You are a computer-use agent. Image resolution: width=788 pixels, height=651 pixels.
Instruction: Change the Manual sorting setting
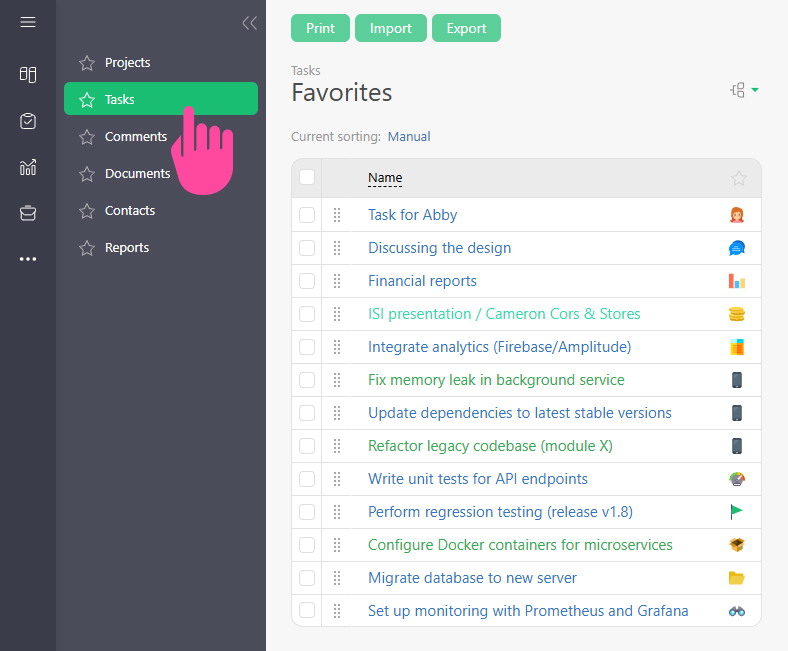[409, 137]
